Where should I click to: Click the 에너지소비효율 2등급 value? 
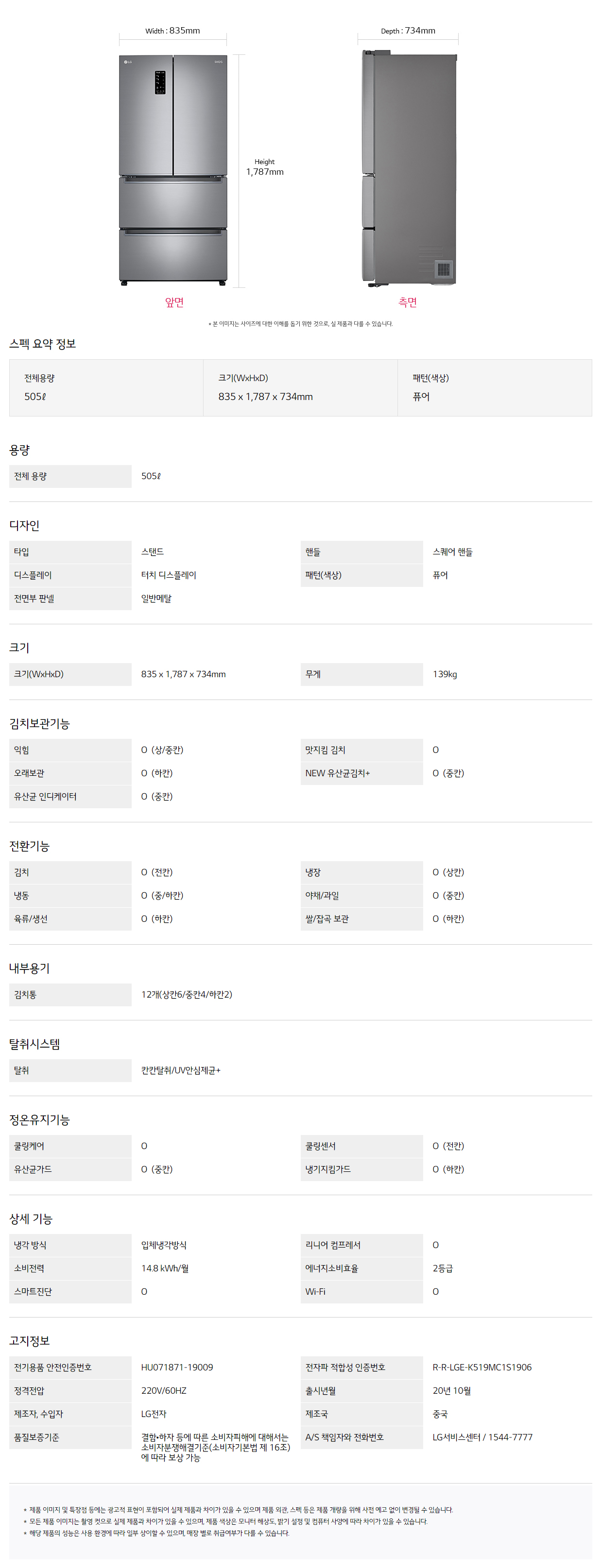(443, 1268)
